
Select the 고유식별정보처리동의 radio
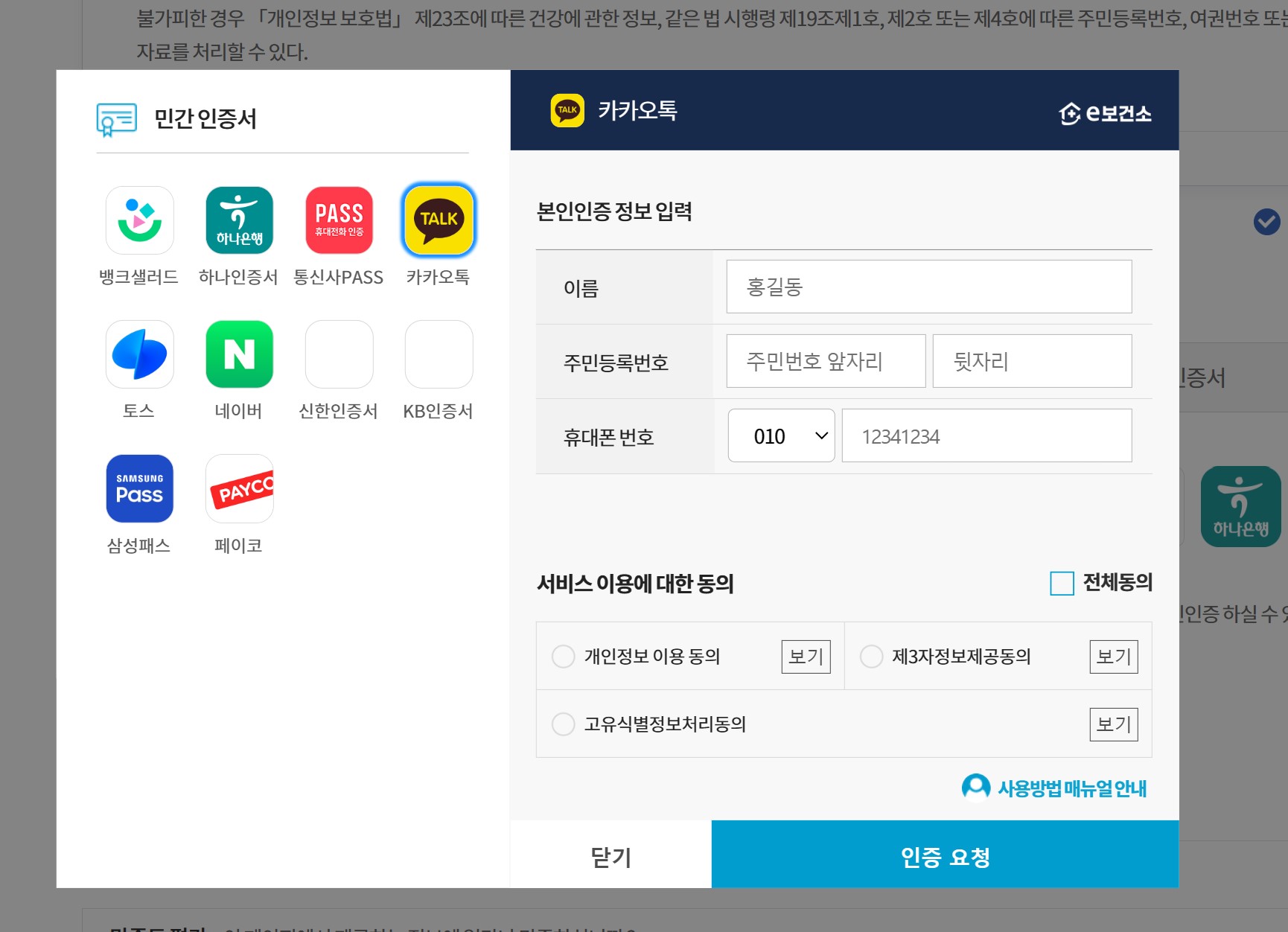click(563, 724)
